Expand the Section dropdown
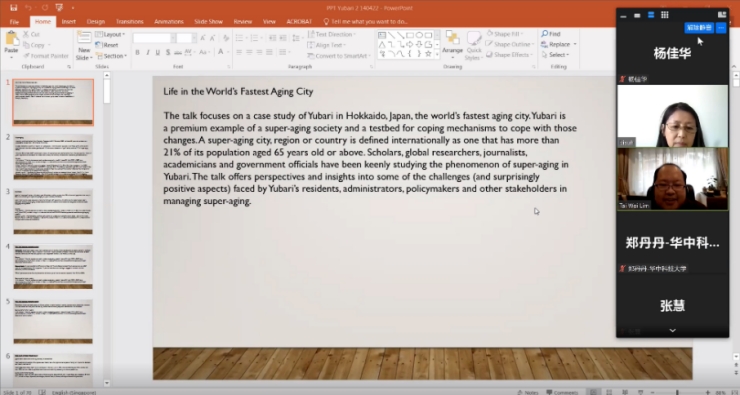Viewport: 740px width, 395px height. 111,56
